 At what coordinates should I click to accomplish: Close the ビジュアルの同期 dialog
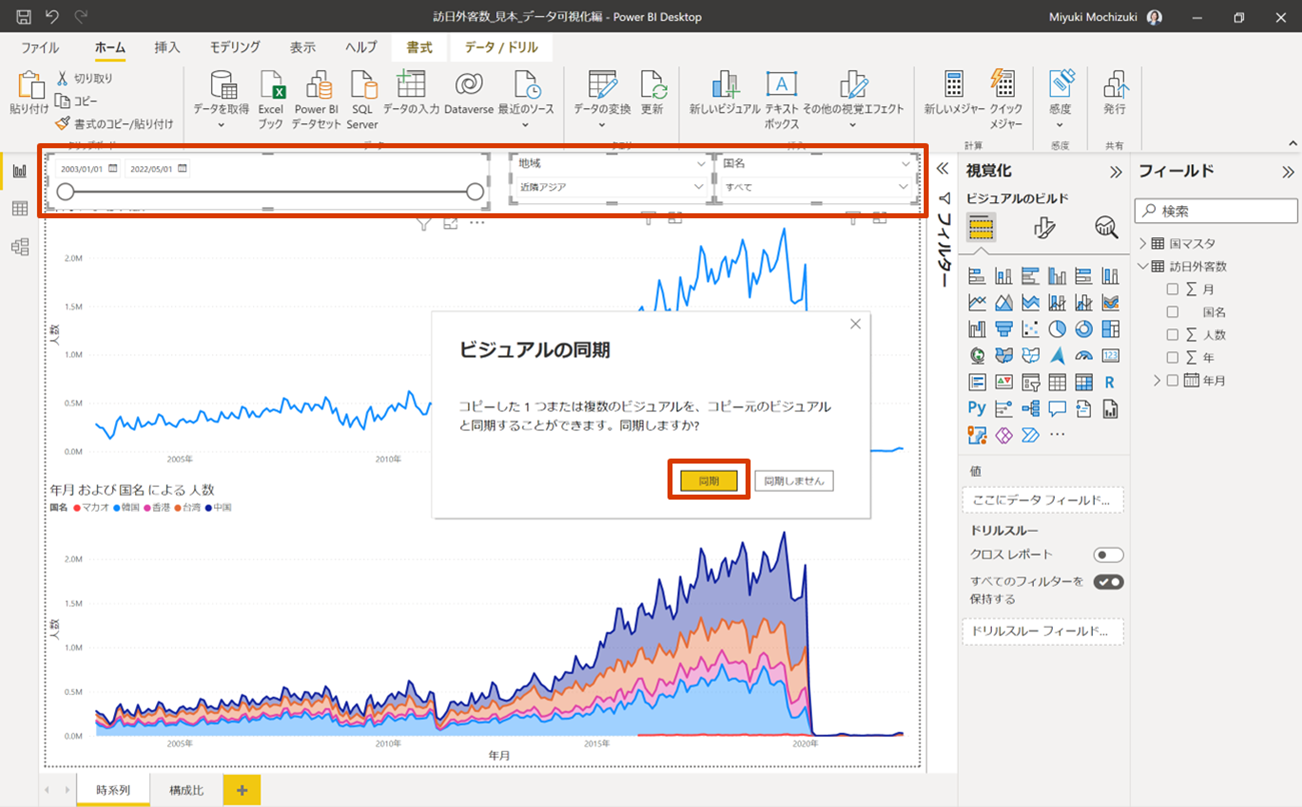(855, 324)
